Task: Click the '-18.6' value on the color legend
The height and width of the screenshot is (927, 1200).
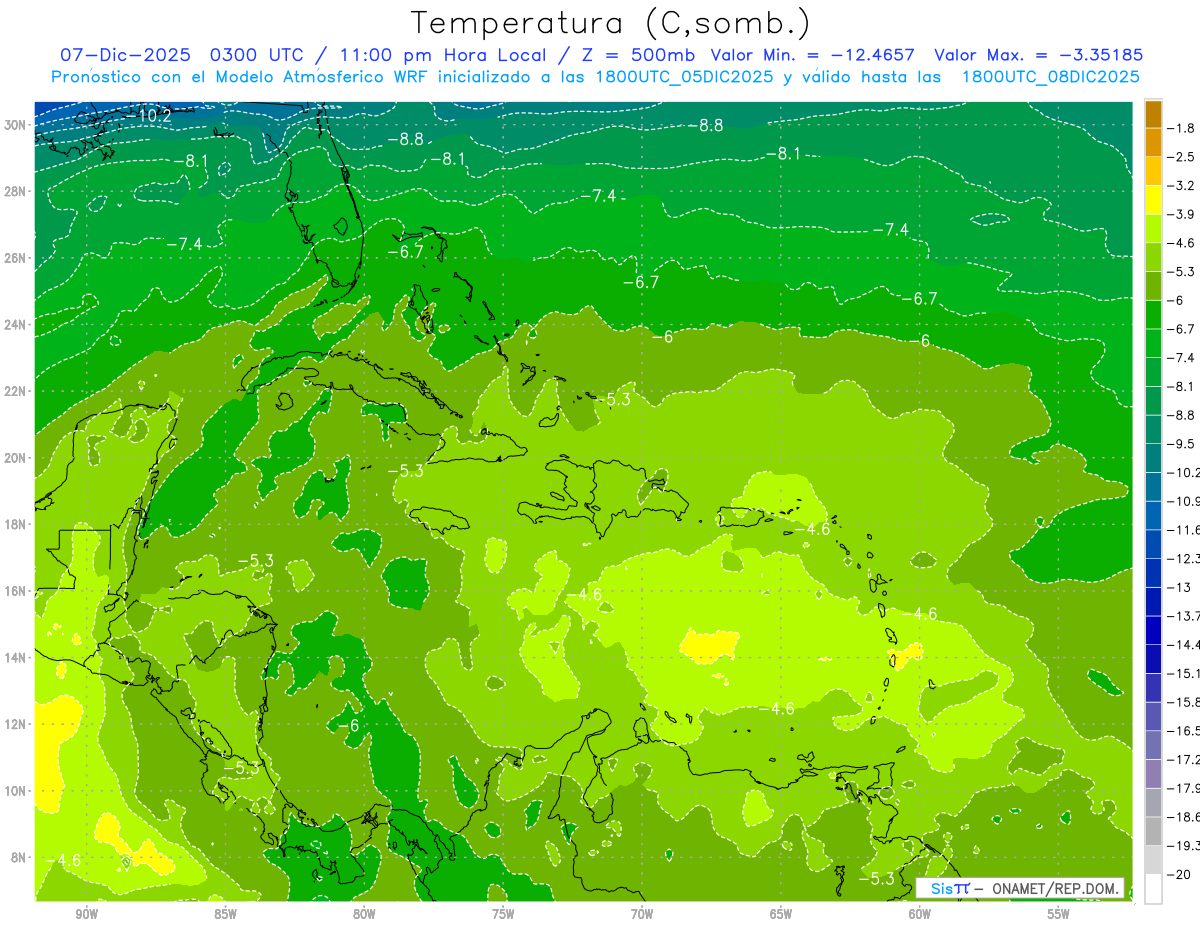Action: click(x=1184, y=816)
